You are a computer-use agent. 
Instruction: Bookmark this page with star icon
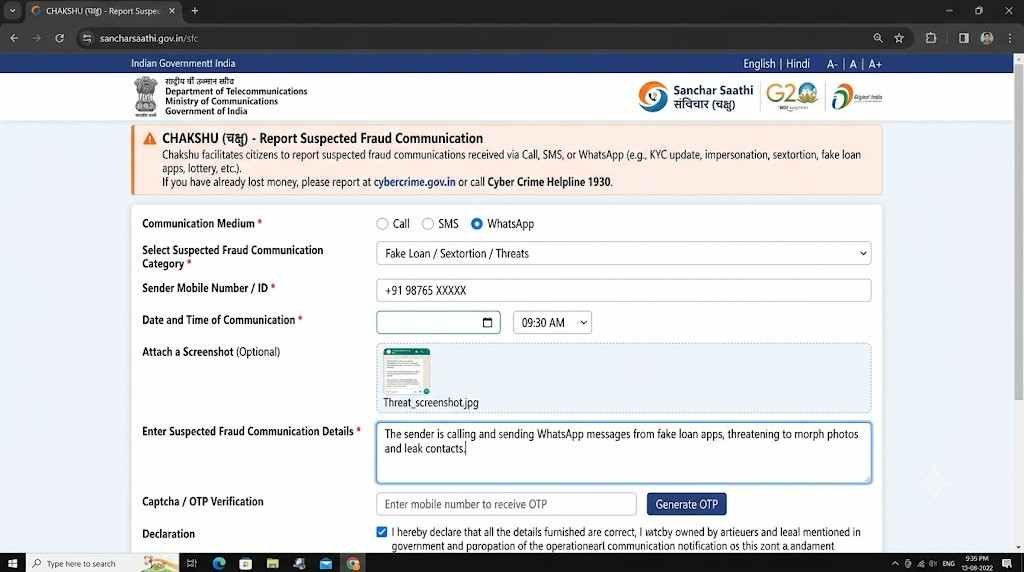[x=899, y=39]
